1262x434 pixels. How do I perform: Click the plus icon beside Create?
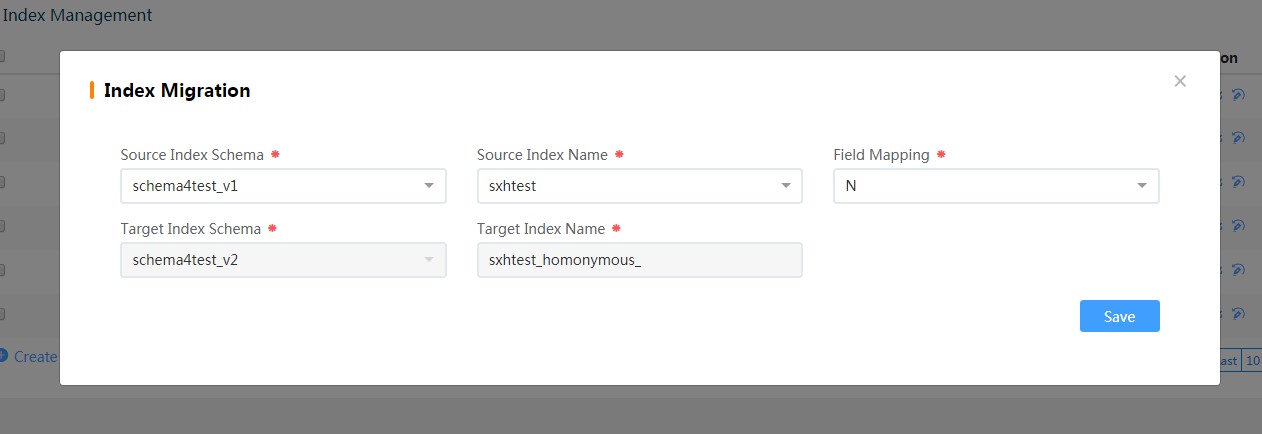[x=3, y=356]
